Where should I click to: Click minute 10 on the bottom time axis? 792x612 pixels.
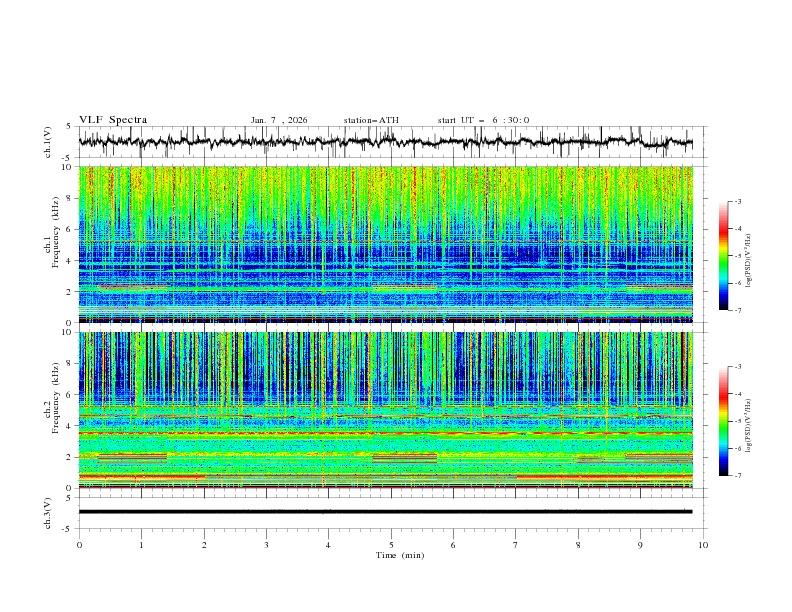(703, 545)
